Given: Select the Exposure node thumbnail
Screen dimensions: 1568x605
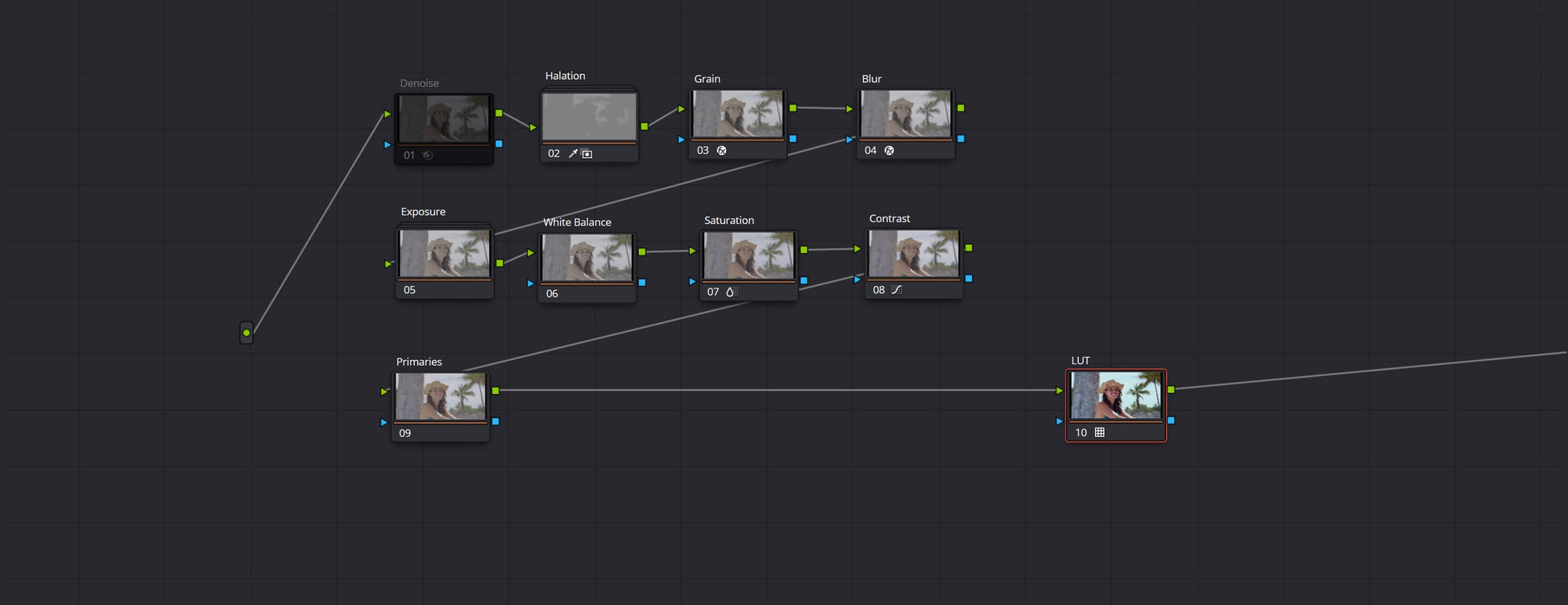Looking at the screenshot, I should point(444,254).
